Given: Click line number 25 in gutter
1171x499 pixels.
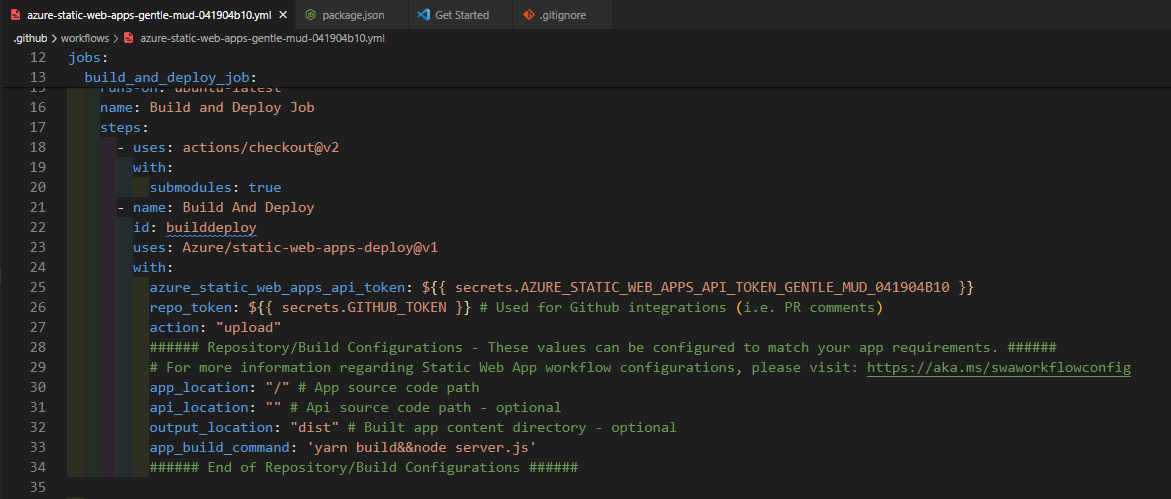Looking at the screenshot, I should point(37,288).
